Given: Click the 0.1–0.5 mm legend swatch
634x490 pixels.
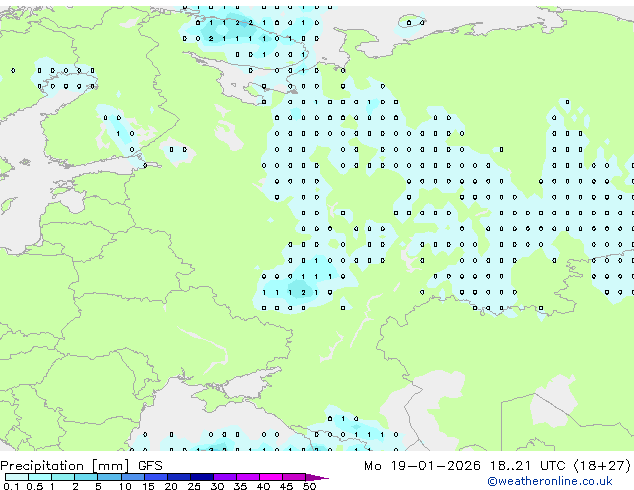Looking at the screenshot, I should click(17, 477).
